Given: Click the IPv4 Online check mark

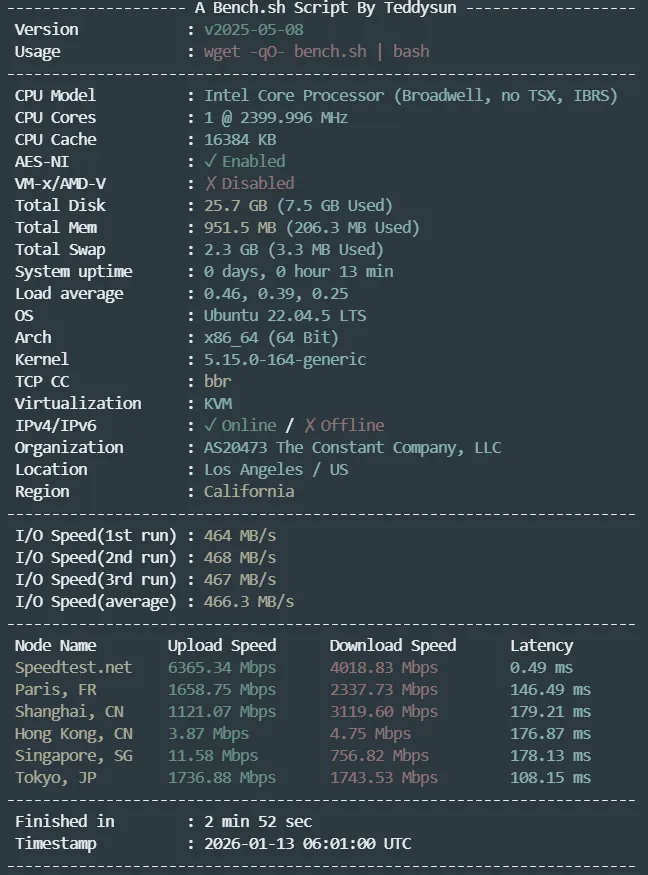Looking at the screenshot, I should click(210, 425).
